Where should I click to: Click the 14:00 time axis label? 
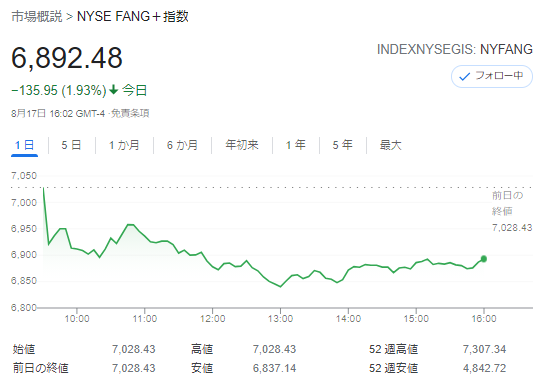[x=348, y=319]
